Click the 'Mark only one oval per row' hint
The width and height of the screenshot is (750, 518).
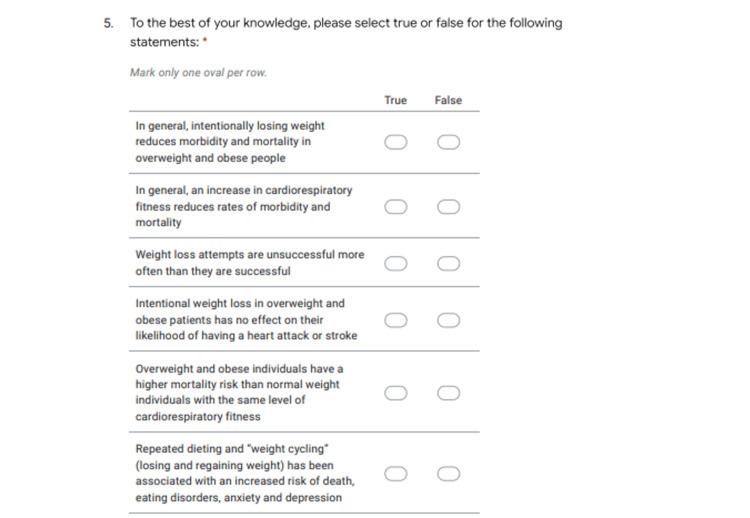(x=198, y=73)
